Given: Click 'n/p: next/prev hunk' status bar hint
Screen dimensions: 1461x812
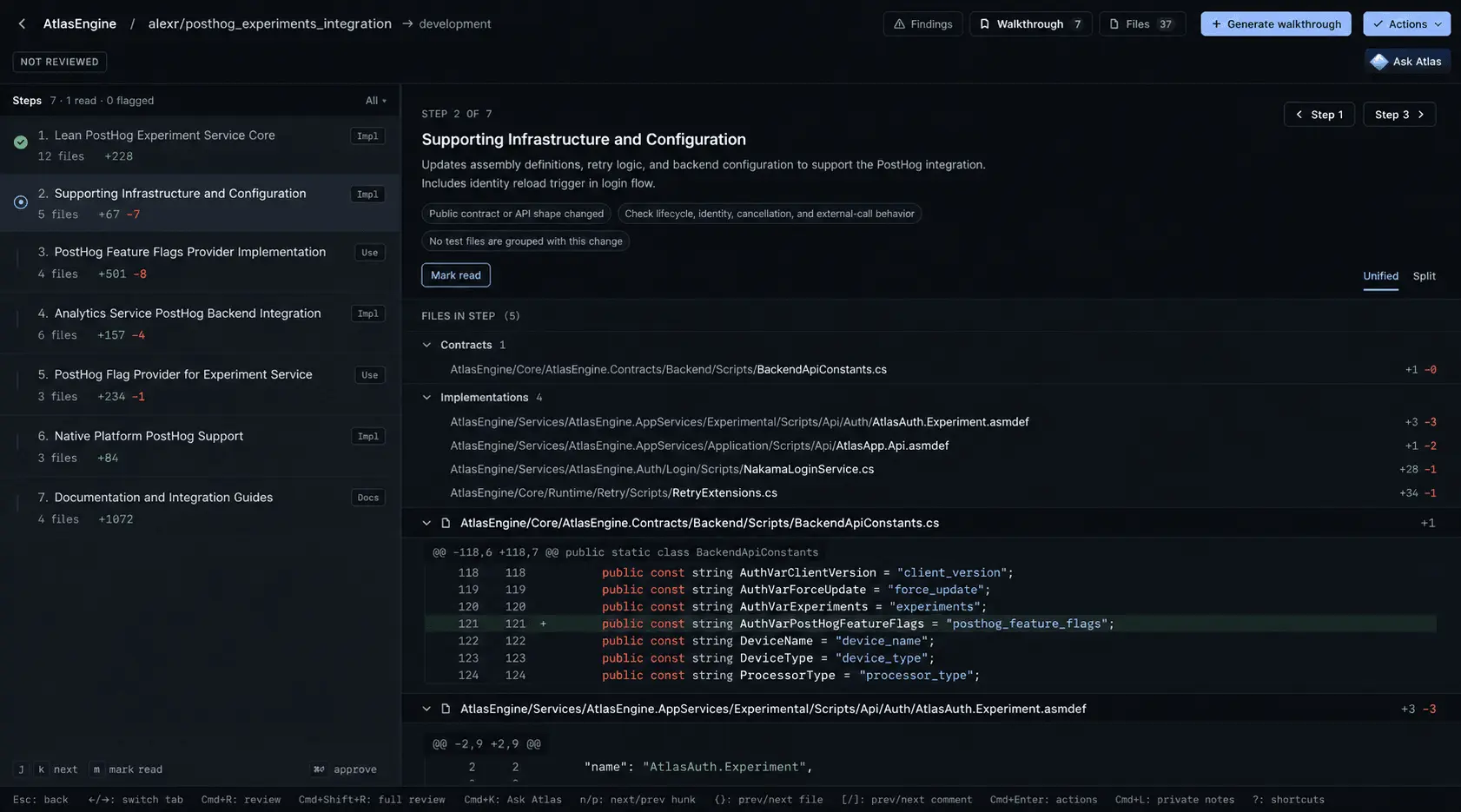Looking at the screenshot, I should click(x=638, y=800).
